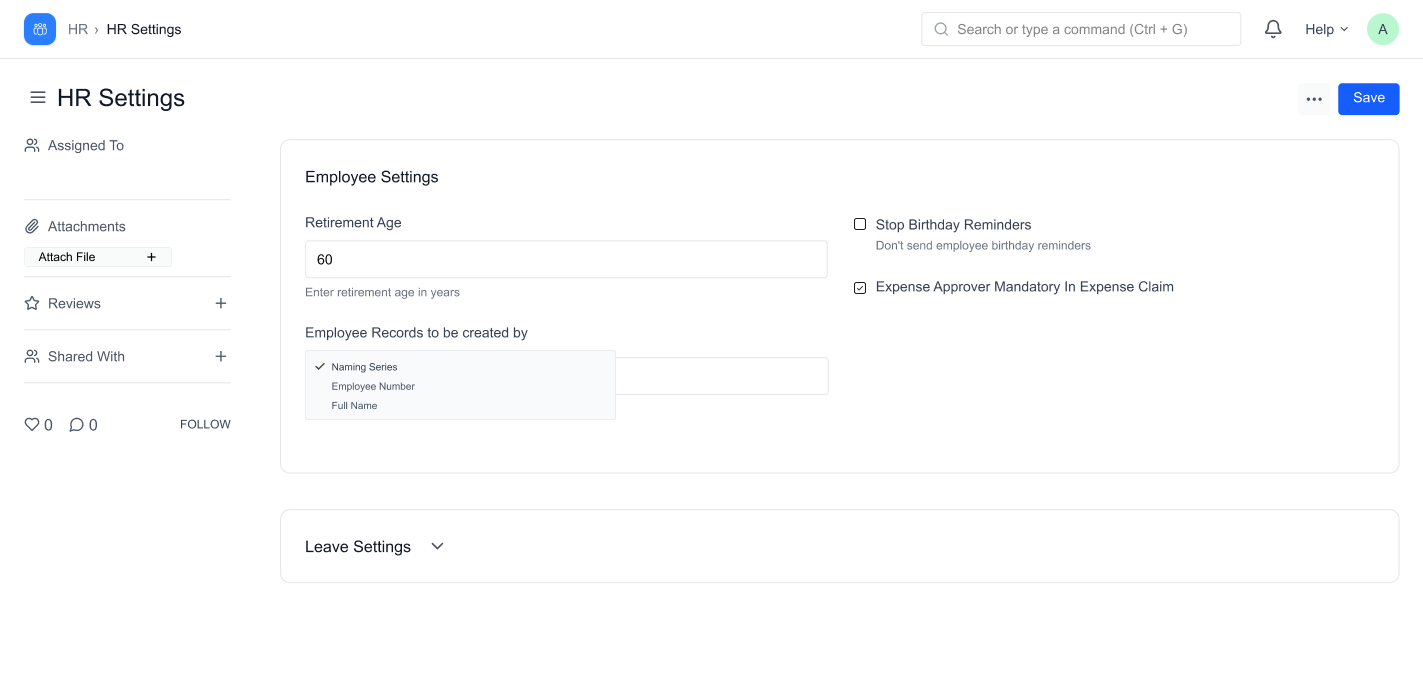Open the user avatar menu
The image size is (1423, 692).
point(1382,29)
